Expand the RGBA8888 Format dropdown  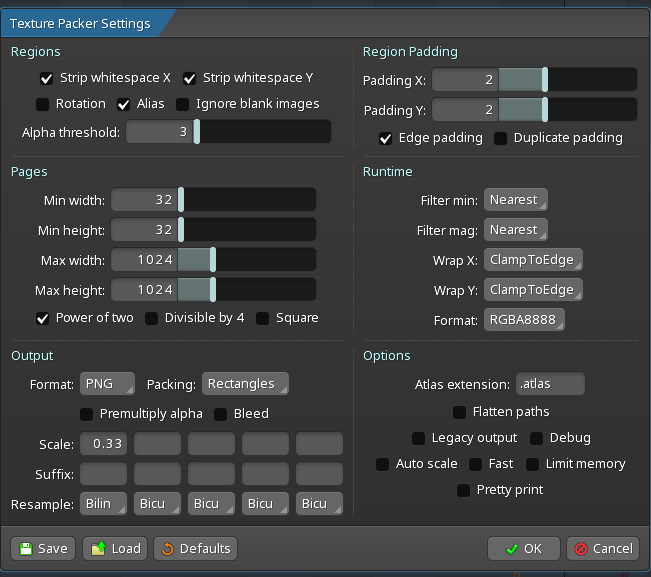(x=524, y=320)
